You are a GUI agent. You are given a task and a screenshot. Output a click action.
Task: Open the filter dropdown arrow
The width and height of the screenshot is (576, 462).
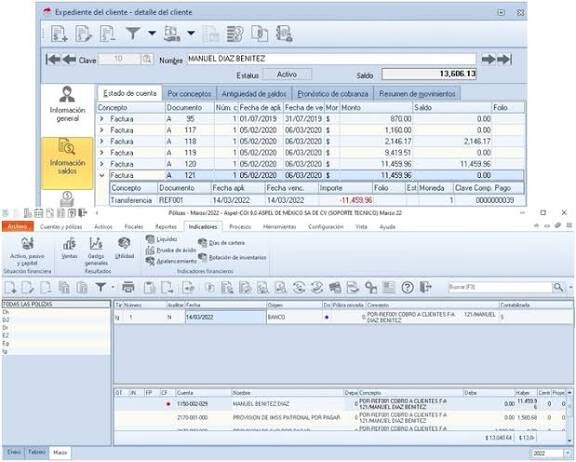152,33
